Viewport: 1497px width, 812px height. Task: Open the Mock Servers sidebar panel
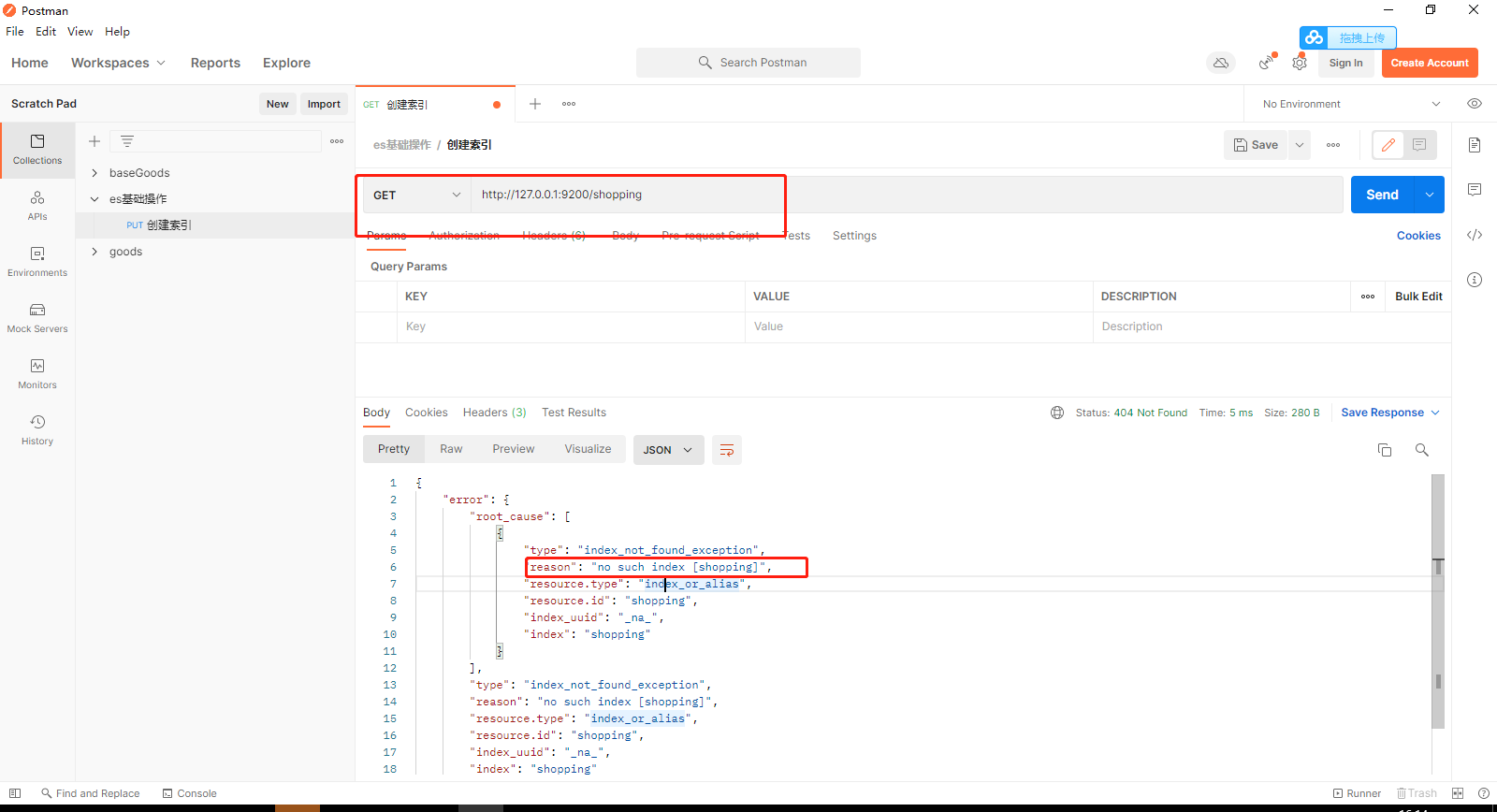37,318
